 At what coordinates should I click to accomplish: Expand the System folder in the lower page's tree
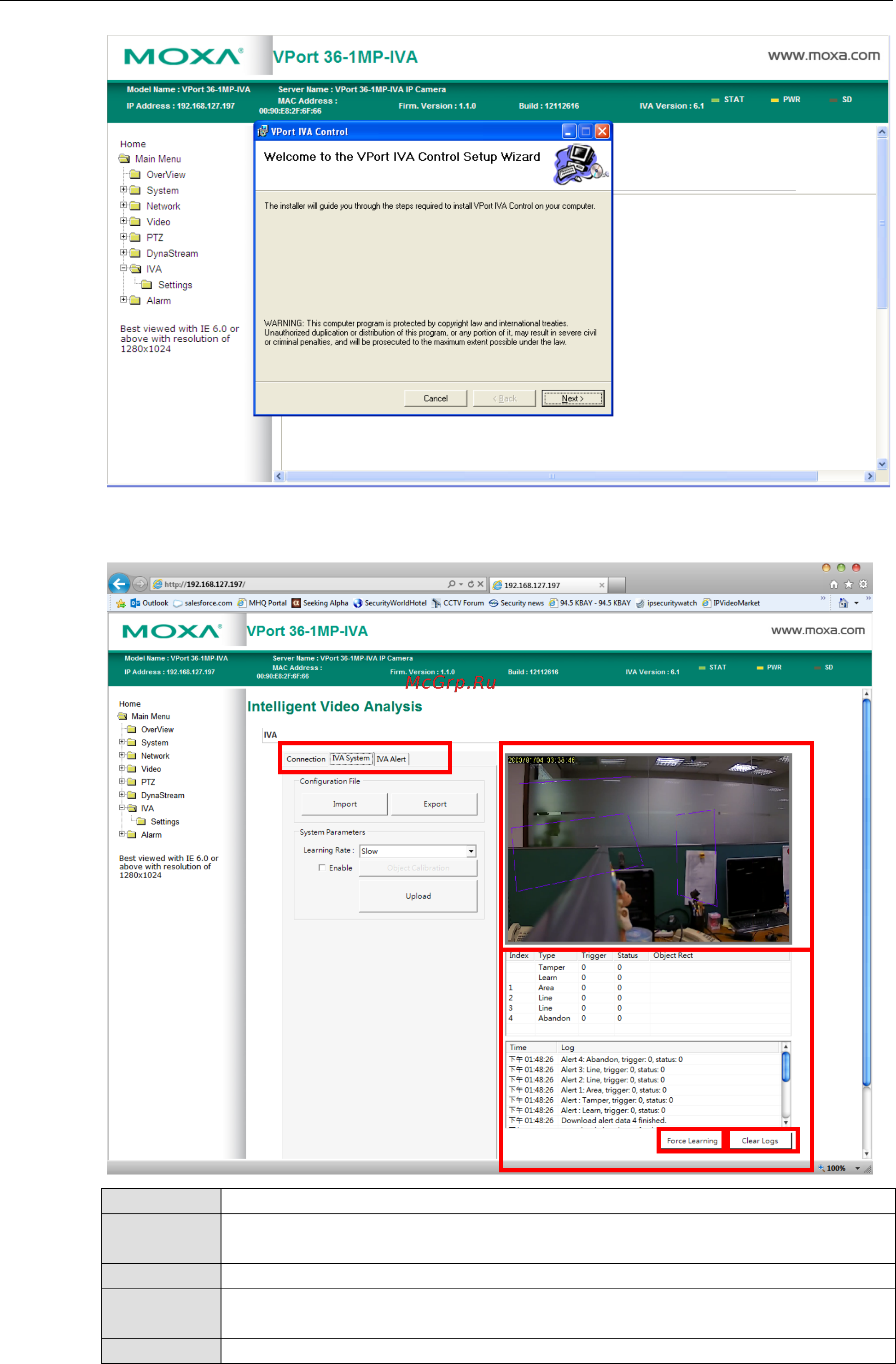point(122,742)
